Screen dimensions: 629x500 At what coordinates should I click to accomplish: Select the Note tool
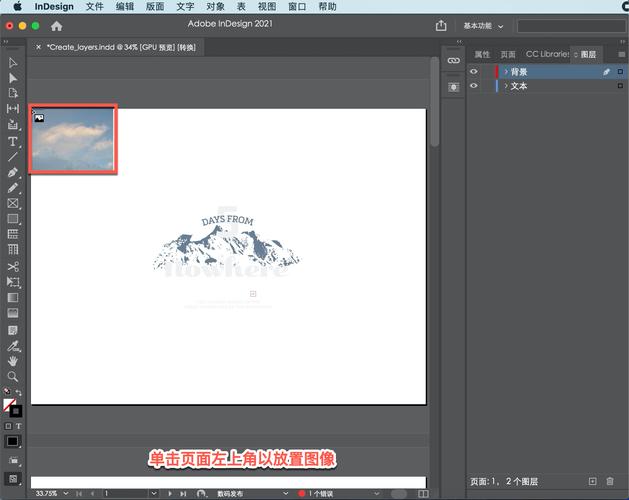pos(13,330)
